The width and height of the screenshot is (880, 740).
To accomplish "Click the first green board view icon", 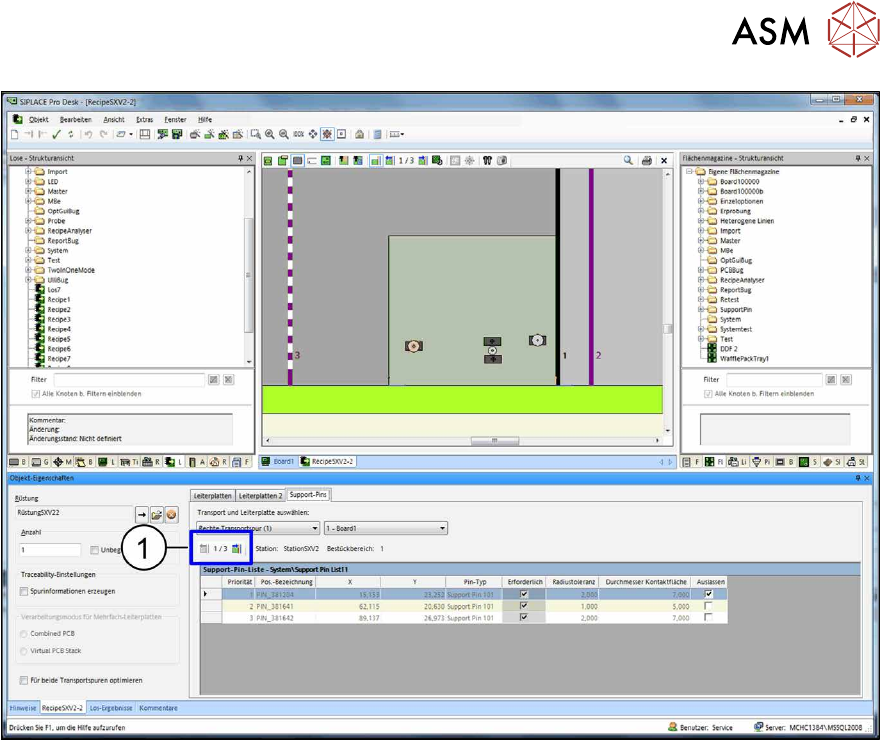I will 268,160.
